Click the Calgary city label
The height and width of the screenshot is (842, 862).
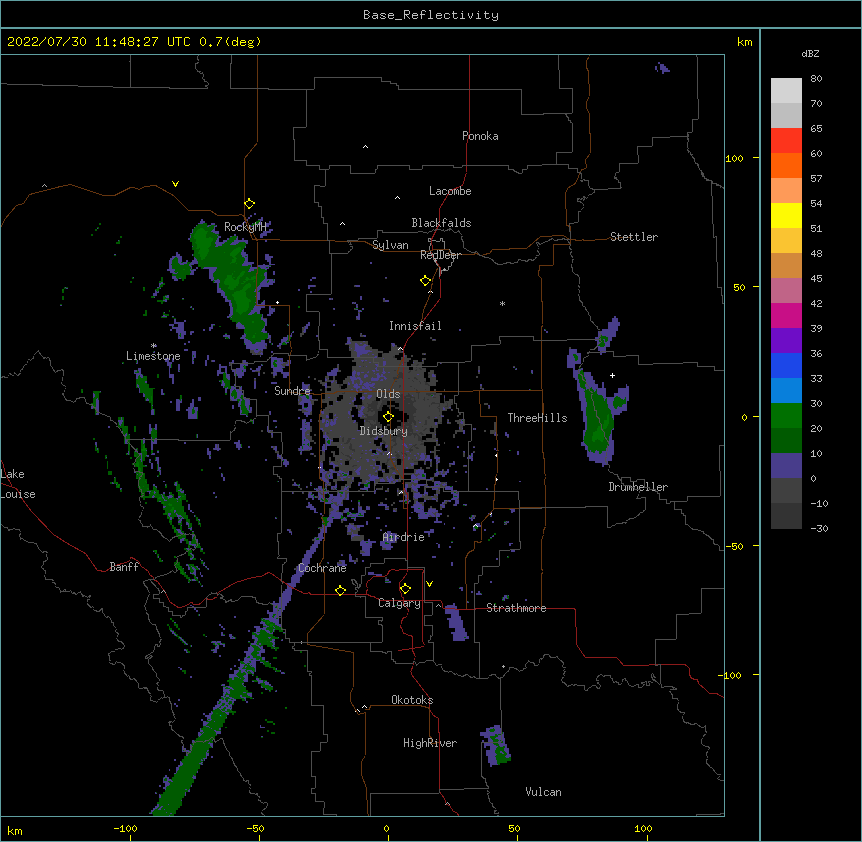[399, 603]
